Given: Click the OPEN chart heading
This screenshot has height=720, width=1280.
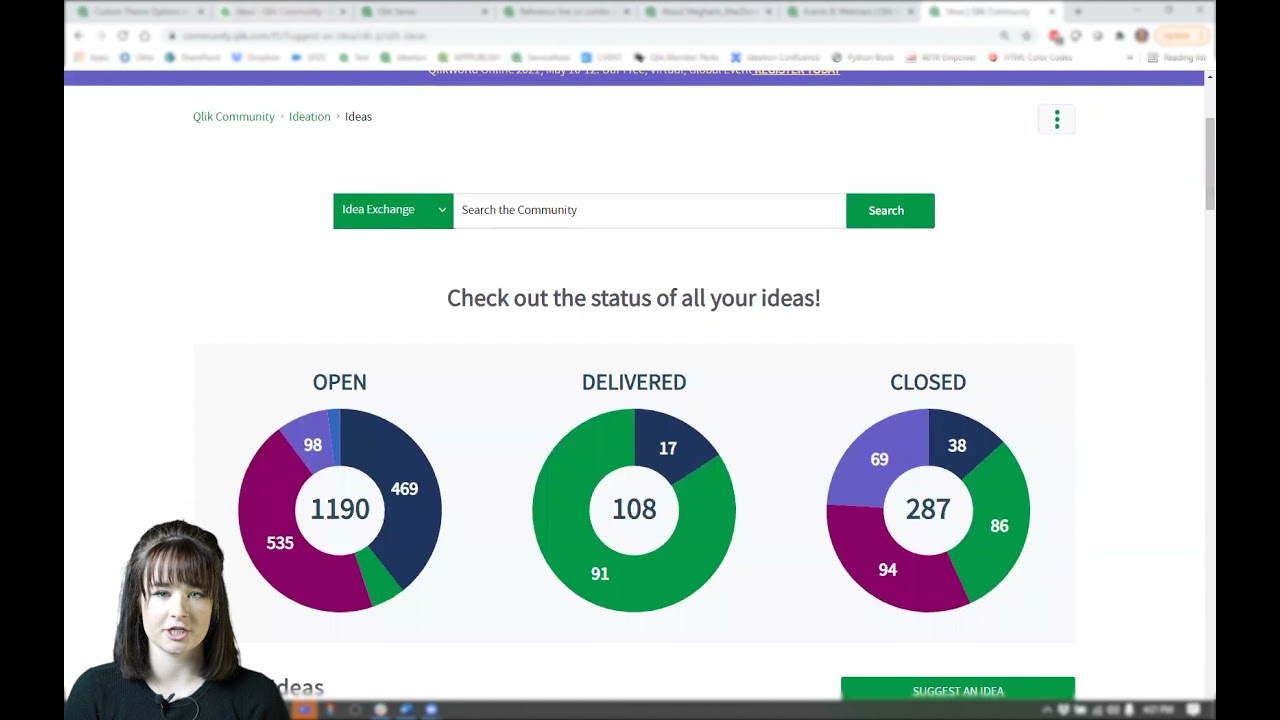Looking at the screenshot, I should coord(340,382).
